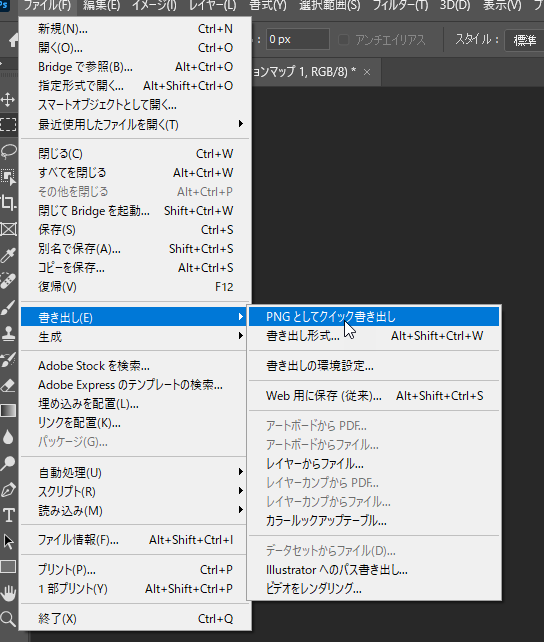This screenshot has height=642, width=544.
Task: Toggle the アンチエイリアス checkbox
Action: pos(344,40)
